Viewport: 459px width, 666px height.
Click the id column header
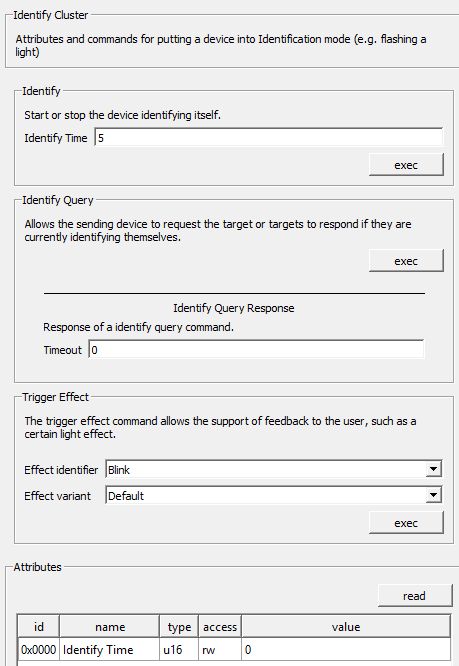(x=39, y=627)
